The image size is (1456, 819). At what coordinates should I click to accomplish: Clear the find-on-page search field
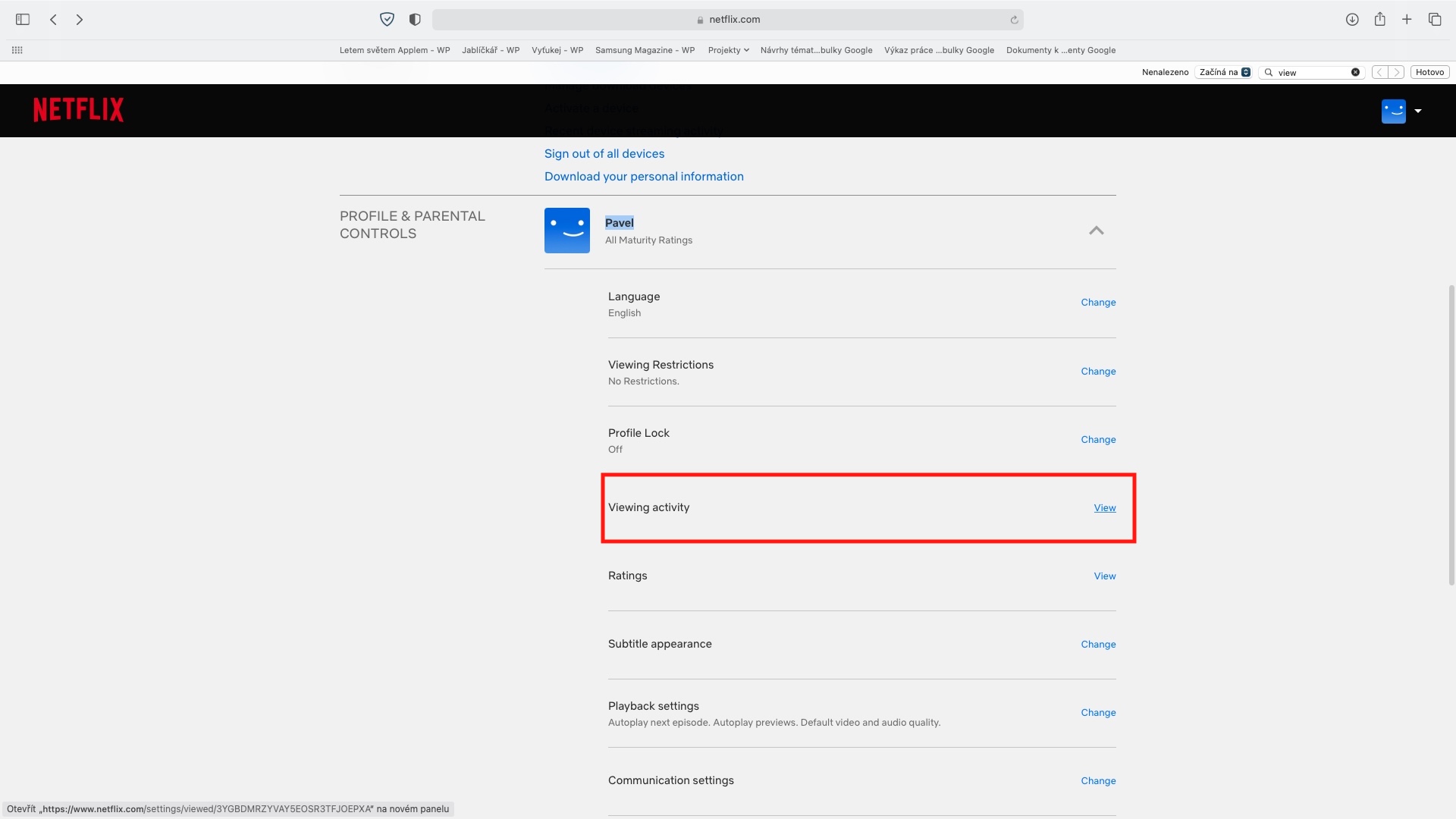(x=1355, y=72)
